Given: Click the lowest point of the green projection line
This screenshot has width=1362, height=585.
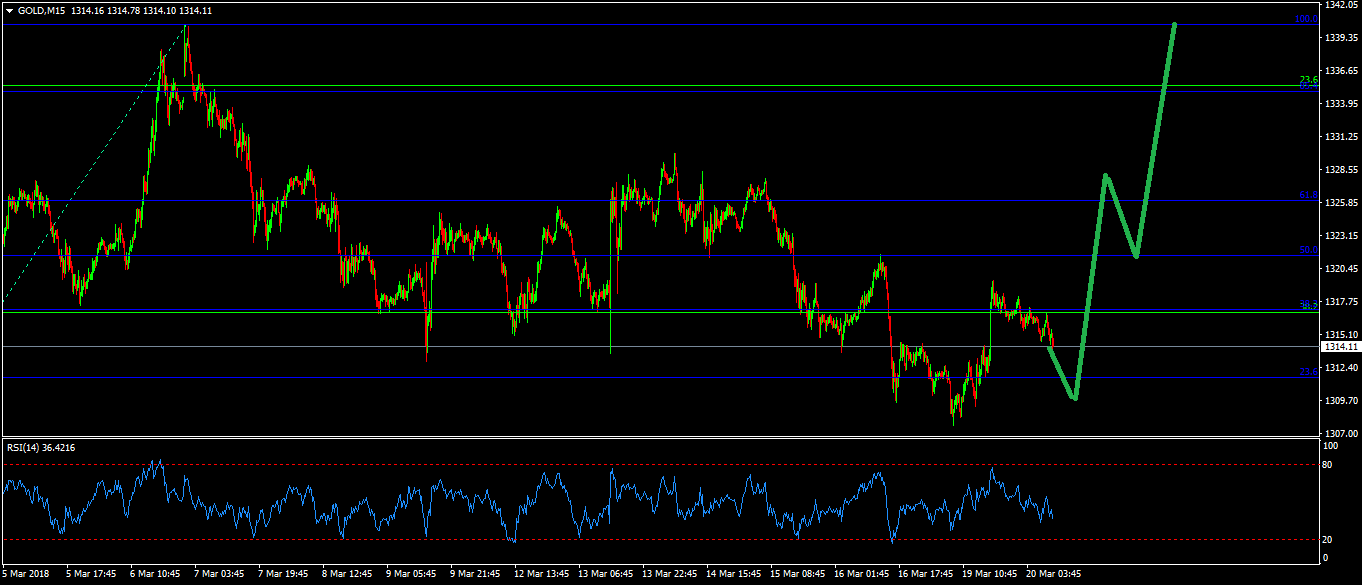Looking at the screenshot, I should 1074,398.
